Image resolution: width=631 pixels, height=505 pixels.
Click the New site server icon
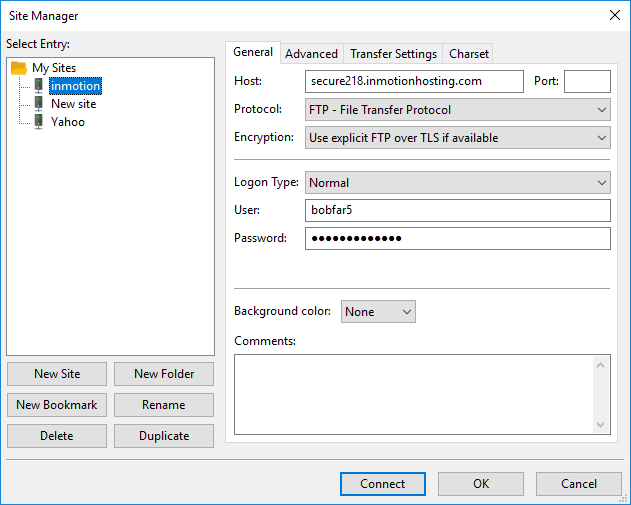(38, 104)
